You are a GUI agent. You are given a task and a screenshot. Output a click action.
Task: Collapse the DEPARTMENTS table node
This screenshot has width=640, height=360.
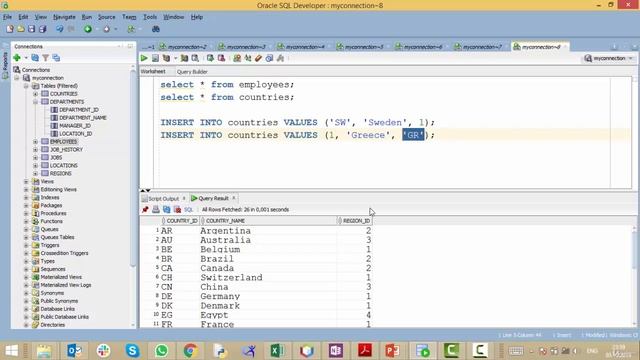coord(36,102)
